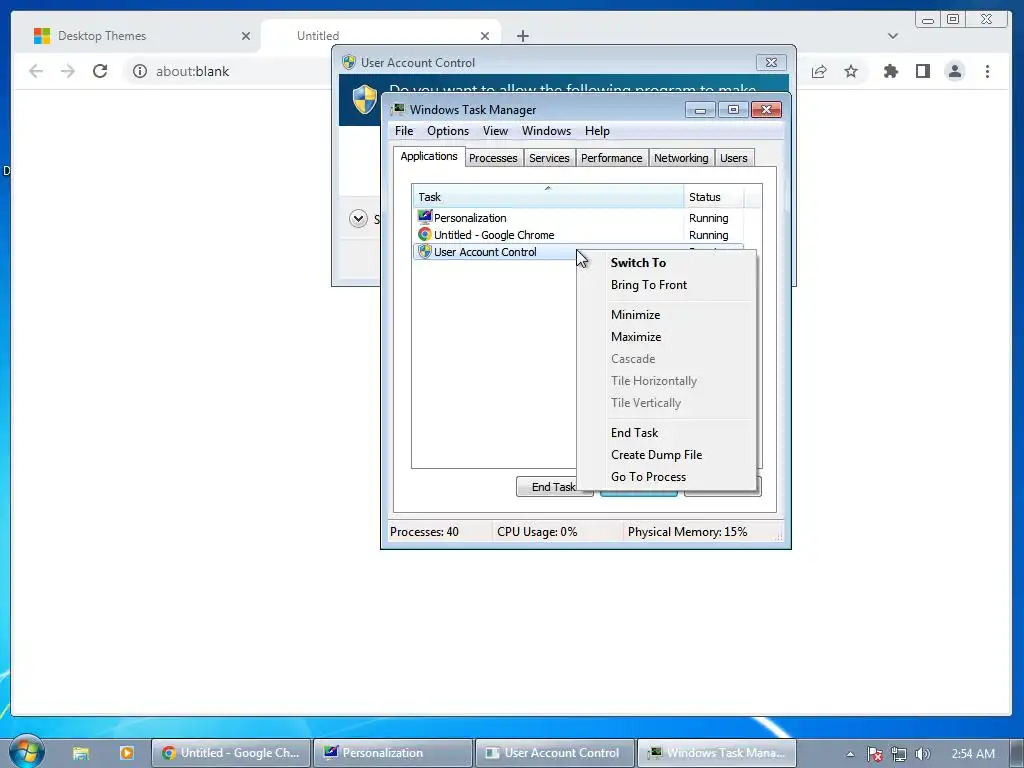Viewport: 1024px width, 768px height.
Task: Show hidden tray icons arrow
Action: [x=850, y=754]
